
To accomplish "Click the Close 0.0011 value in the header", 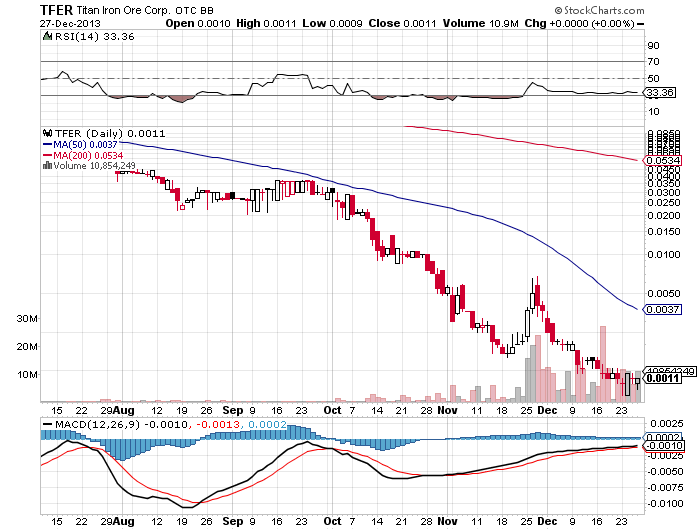I will pyautogui.click(x=402, y=23).
